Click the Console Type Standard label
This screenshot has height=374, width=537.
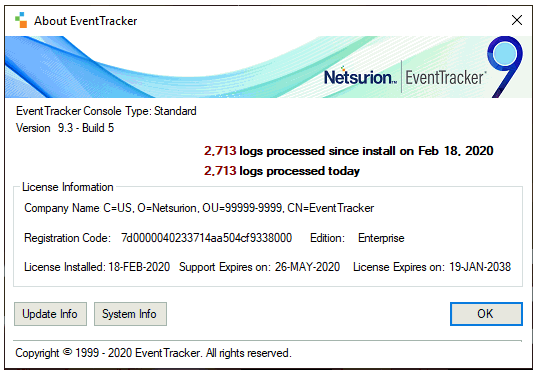point(106,111)
